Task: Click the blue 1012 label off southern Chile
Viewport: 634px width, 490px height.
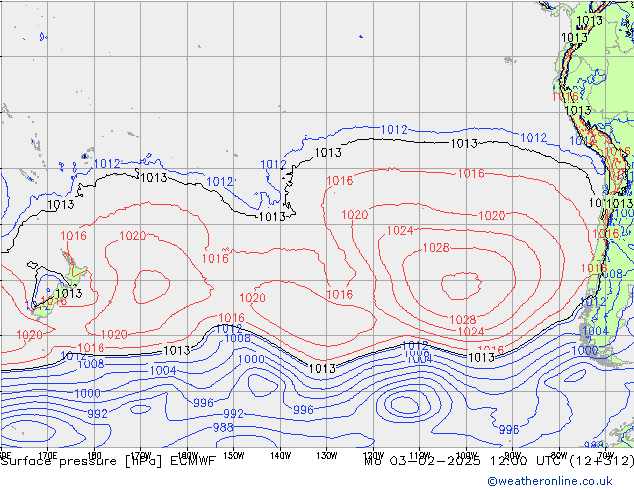Action: tap(593, 302)
